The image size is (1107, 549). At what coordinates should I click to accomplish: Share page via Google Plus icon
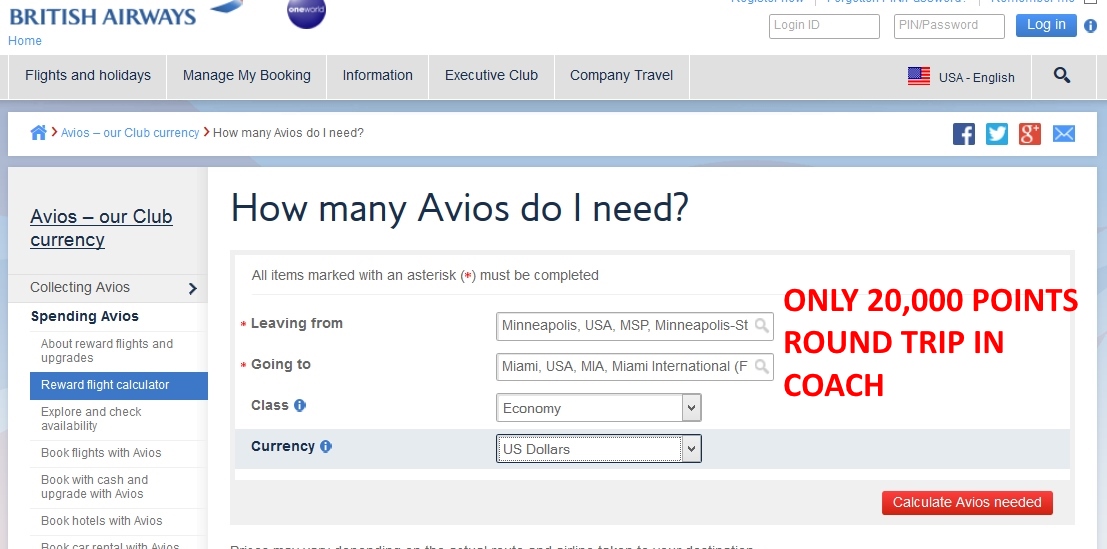pyautogui.click(x=1030, y=134)
